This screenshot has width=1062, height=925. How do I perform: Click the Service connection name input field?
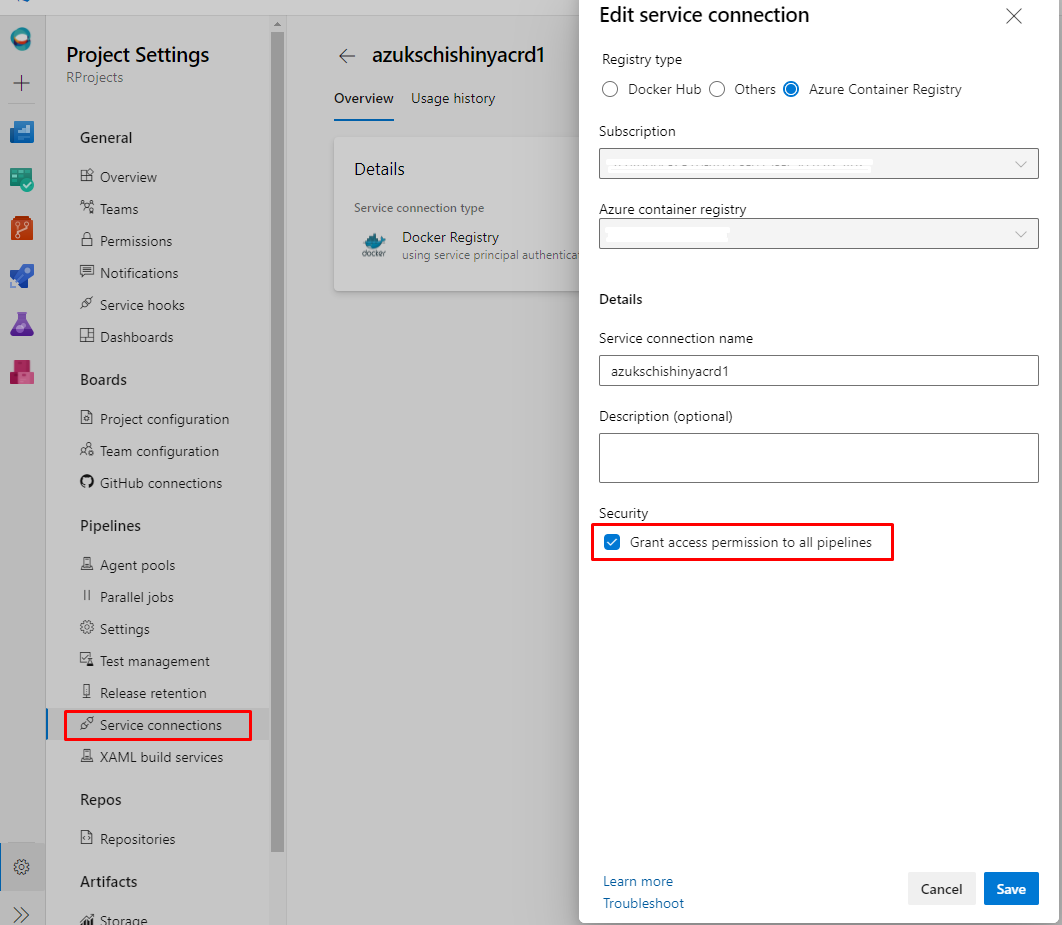click(818, 370)
